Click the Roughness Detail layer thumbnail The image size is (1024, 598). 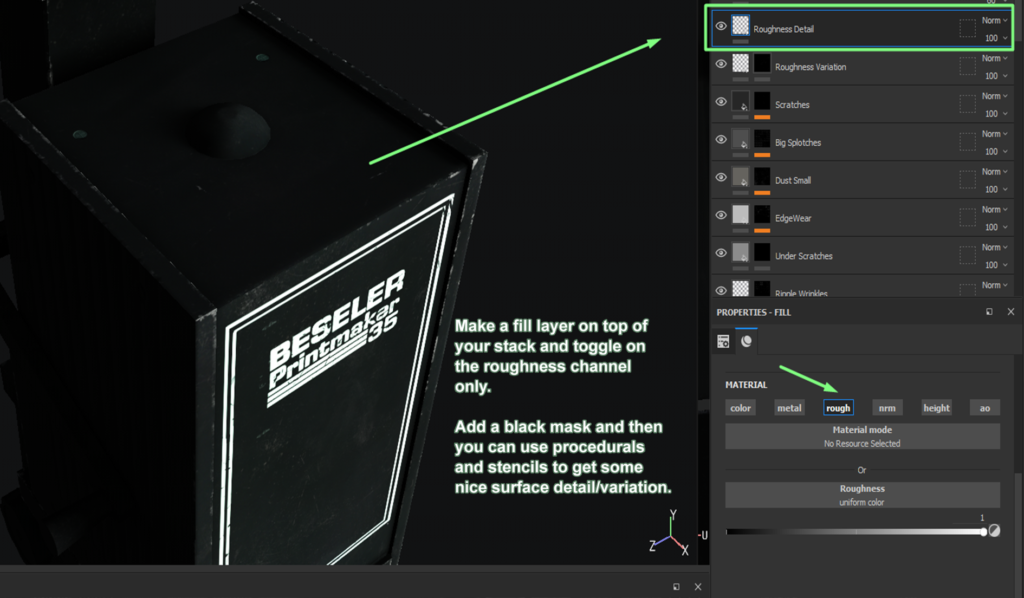(x=739, y=26)
